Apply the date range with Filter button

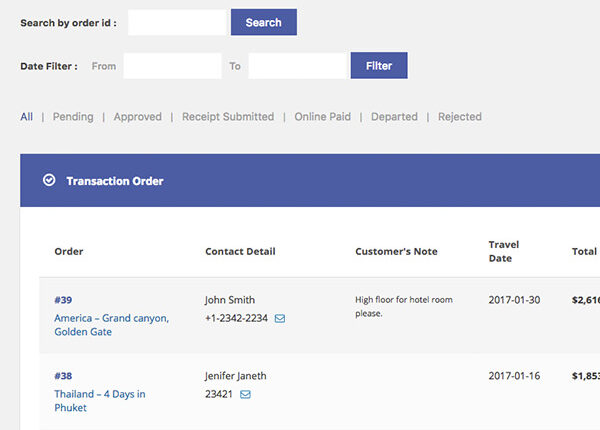point(378,66)
